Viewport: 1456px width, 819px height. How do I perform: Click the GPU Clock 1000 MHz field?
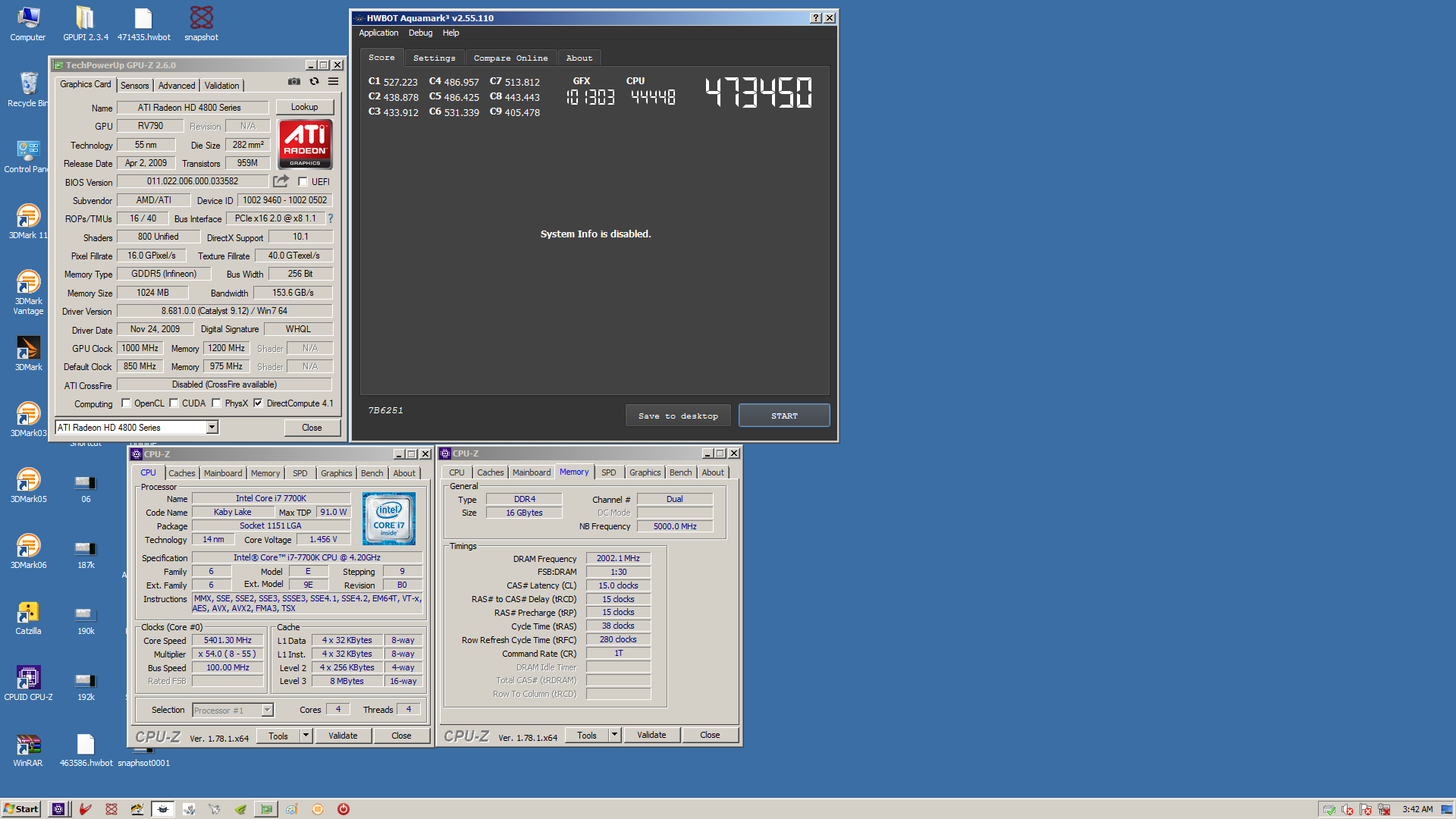[x=140, y=348]
